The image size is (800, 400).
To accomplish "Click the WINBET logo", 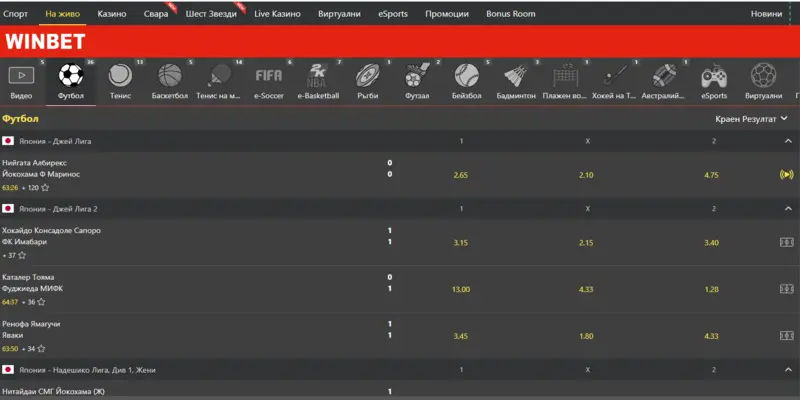I will 45,42.
